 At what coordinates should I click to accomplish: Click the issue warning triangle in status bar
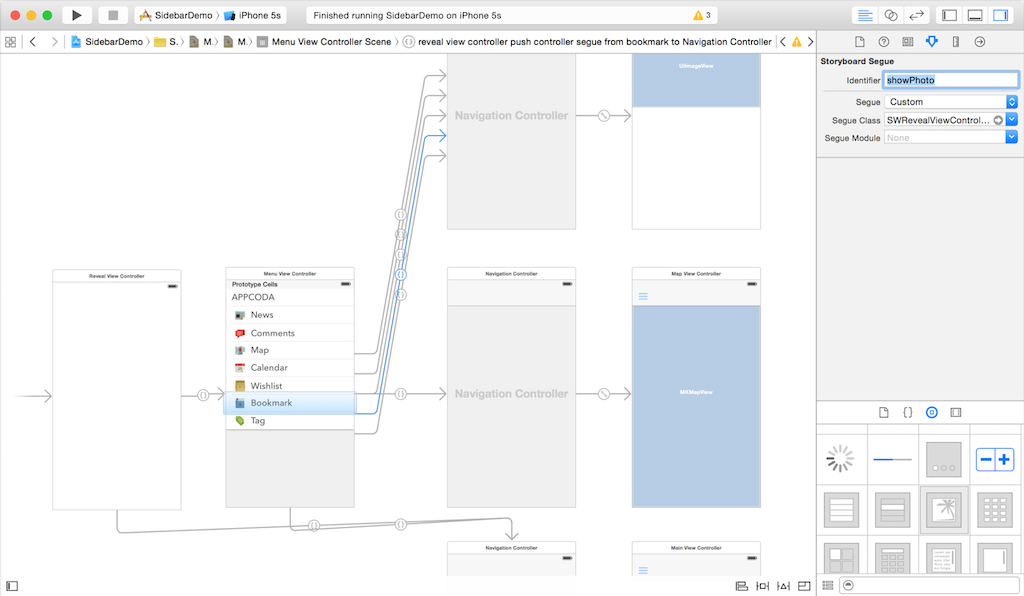click(698, 16)
